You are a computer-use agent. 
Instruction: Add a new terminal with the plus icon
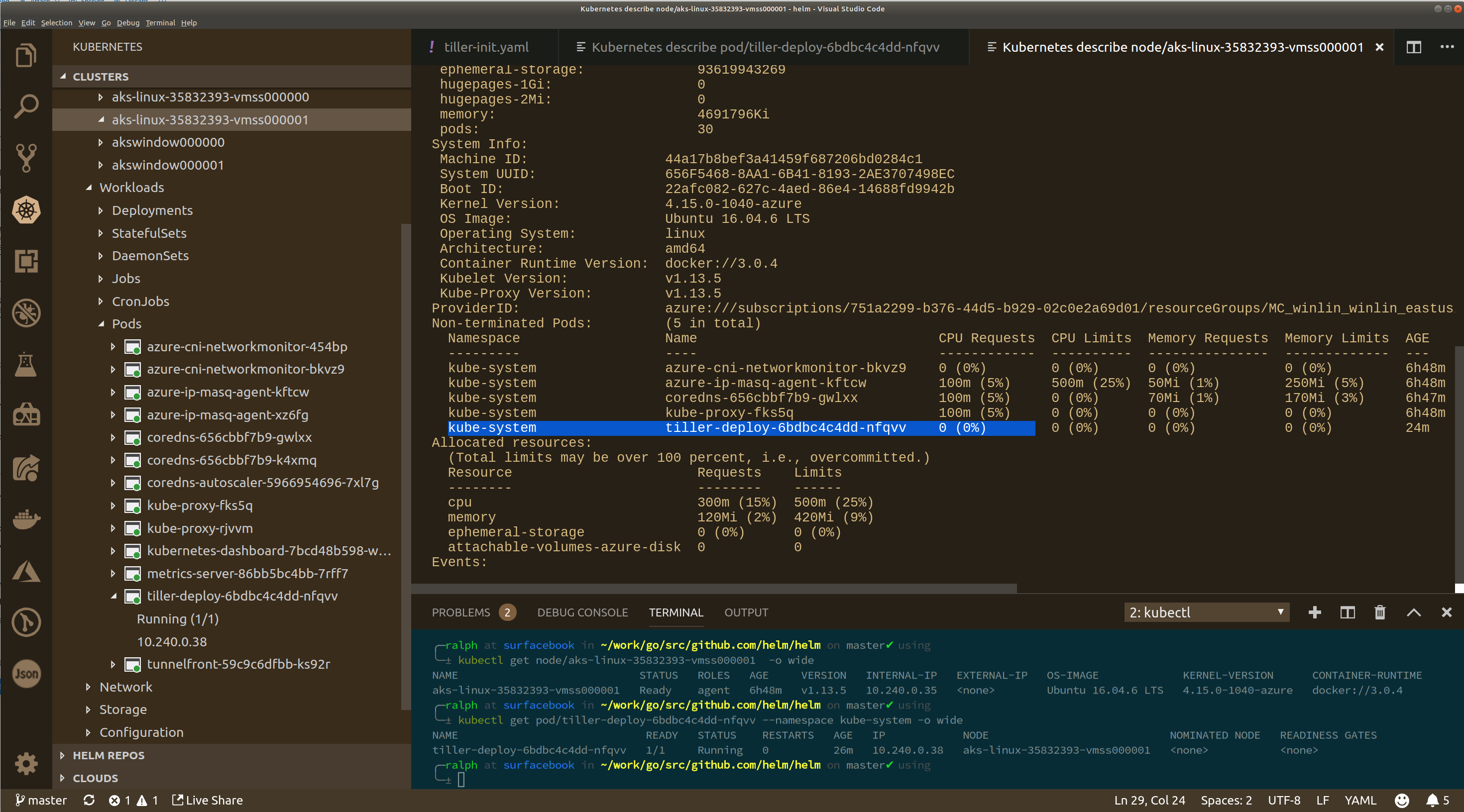1315,612
